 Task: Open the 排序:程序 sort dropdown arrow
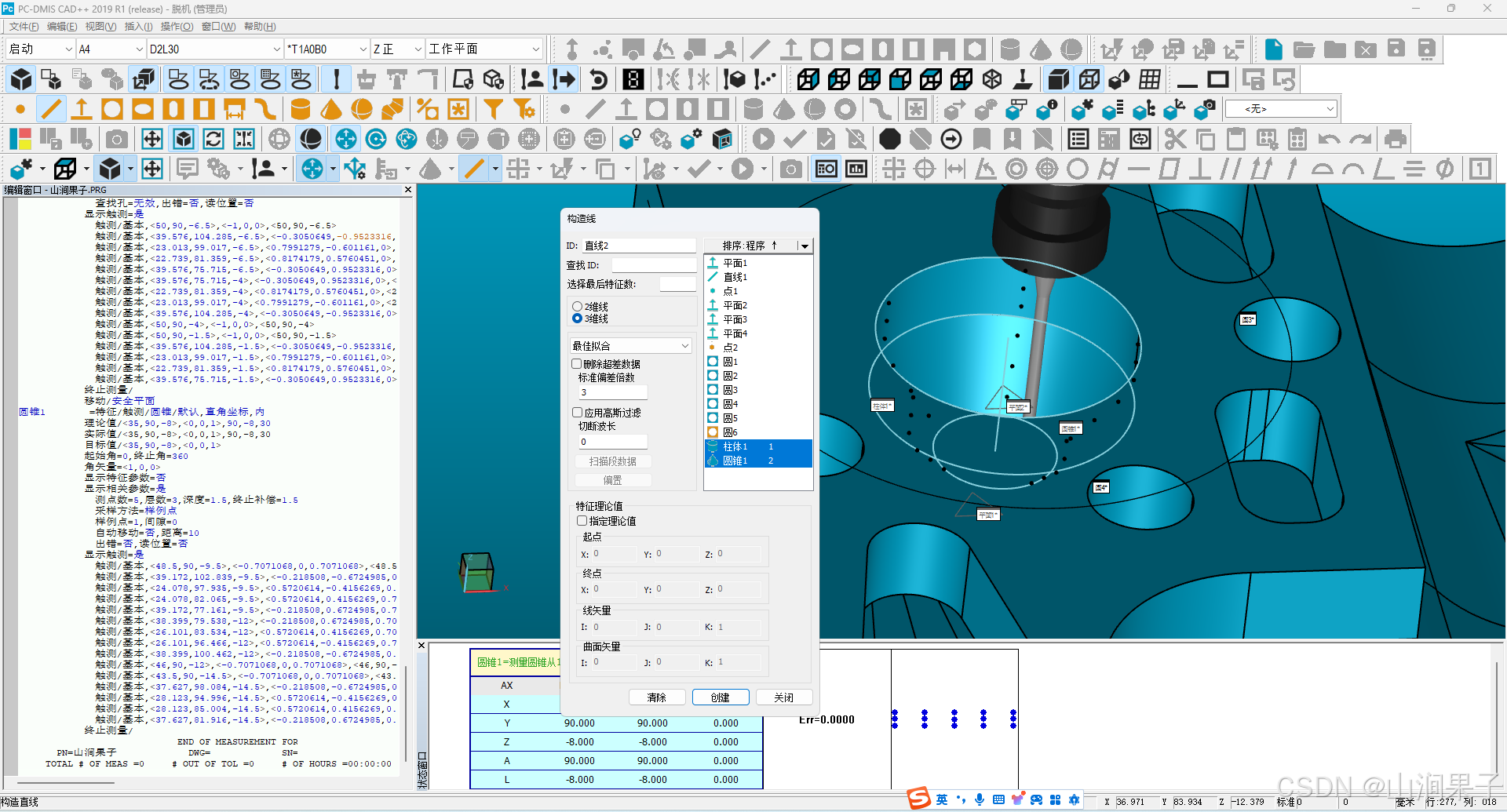(805, 246)
